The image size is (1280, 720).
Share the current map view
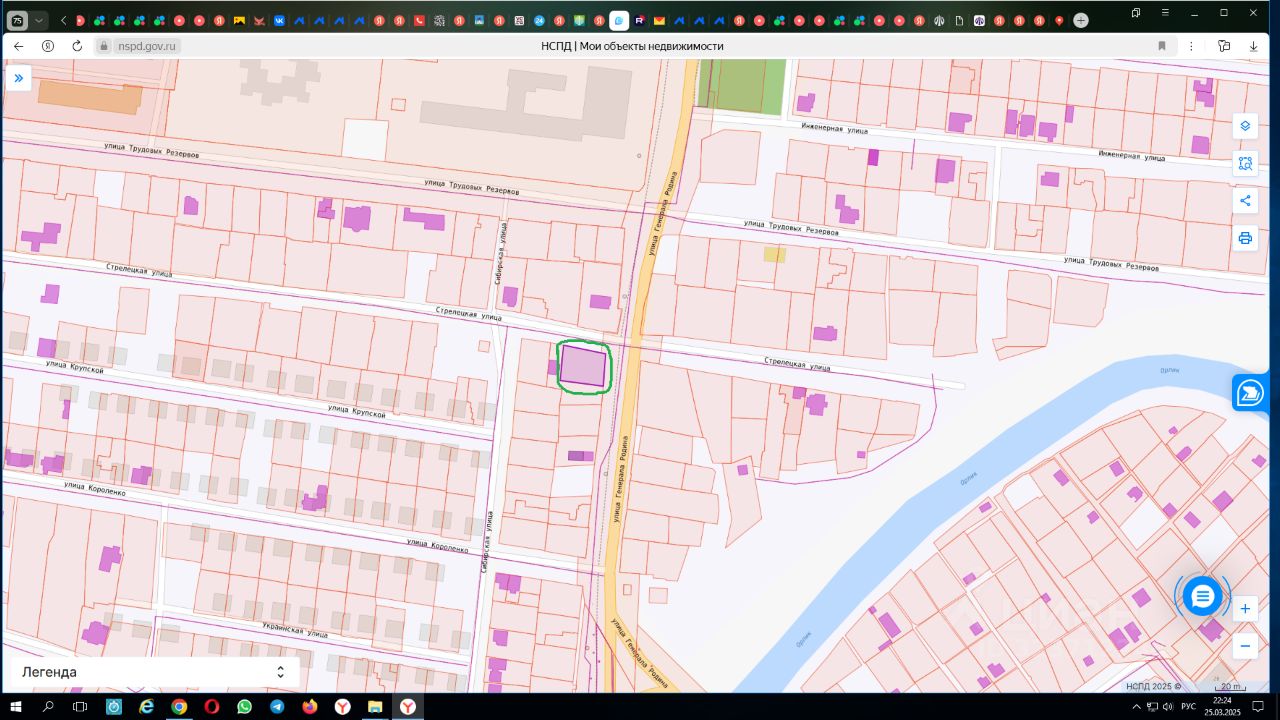click(1245, 201)
